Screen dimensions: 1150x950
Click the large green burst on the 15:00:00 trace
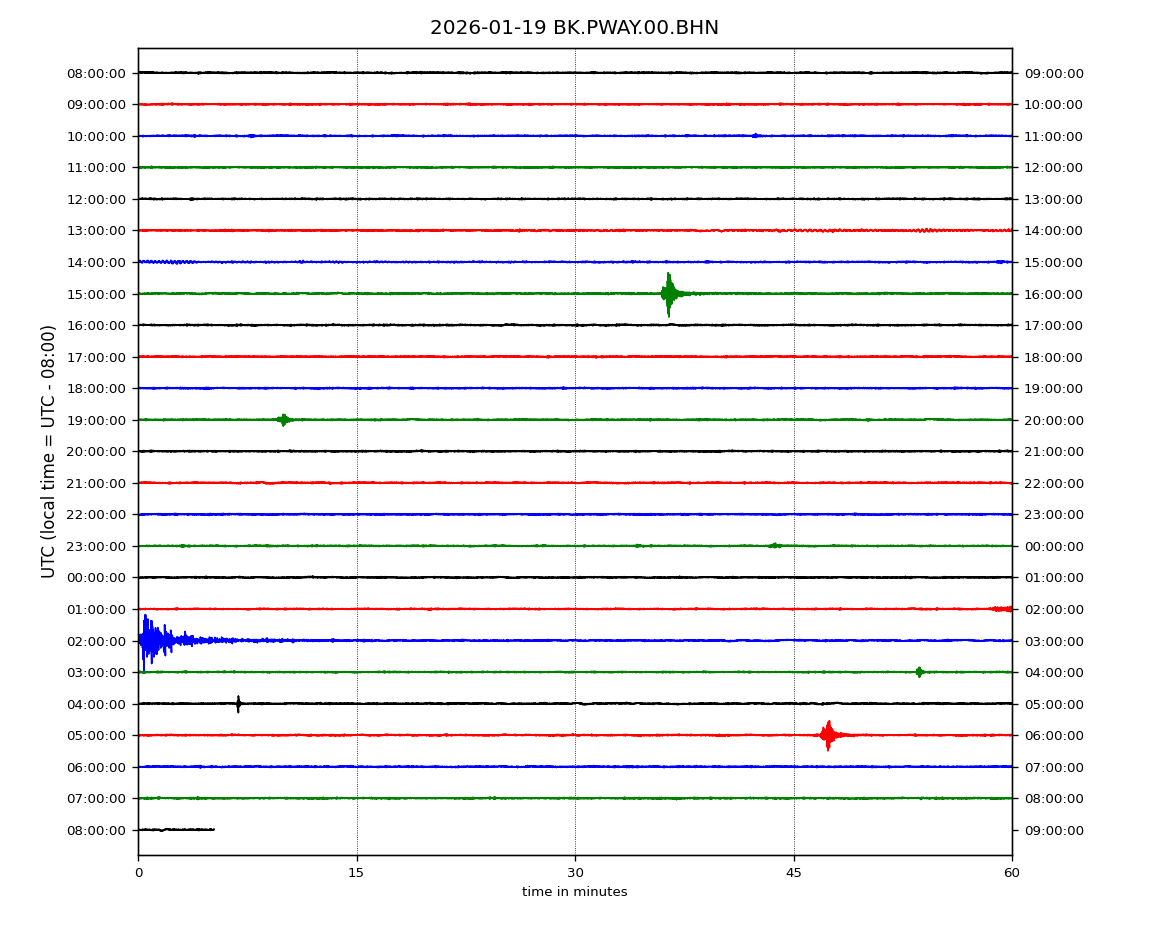[668, 293]
